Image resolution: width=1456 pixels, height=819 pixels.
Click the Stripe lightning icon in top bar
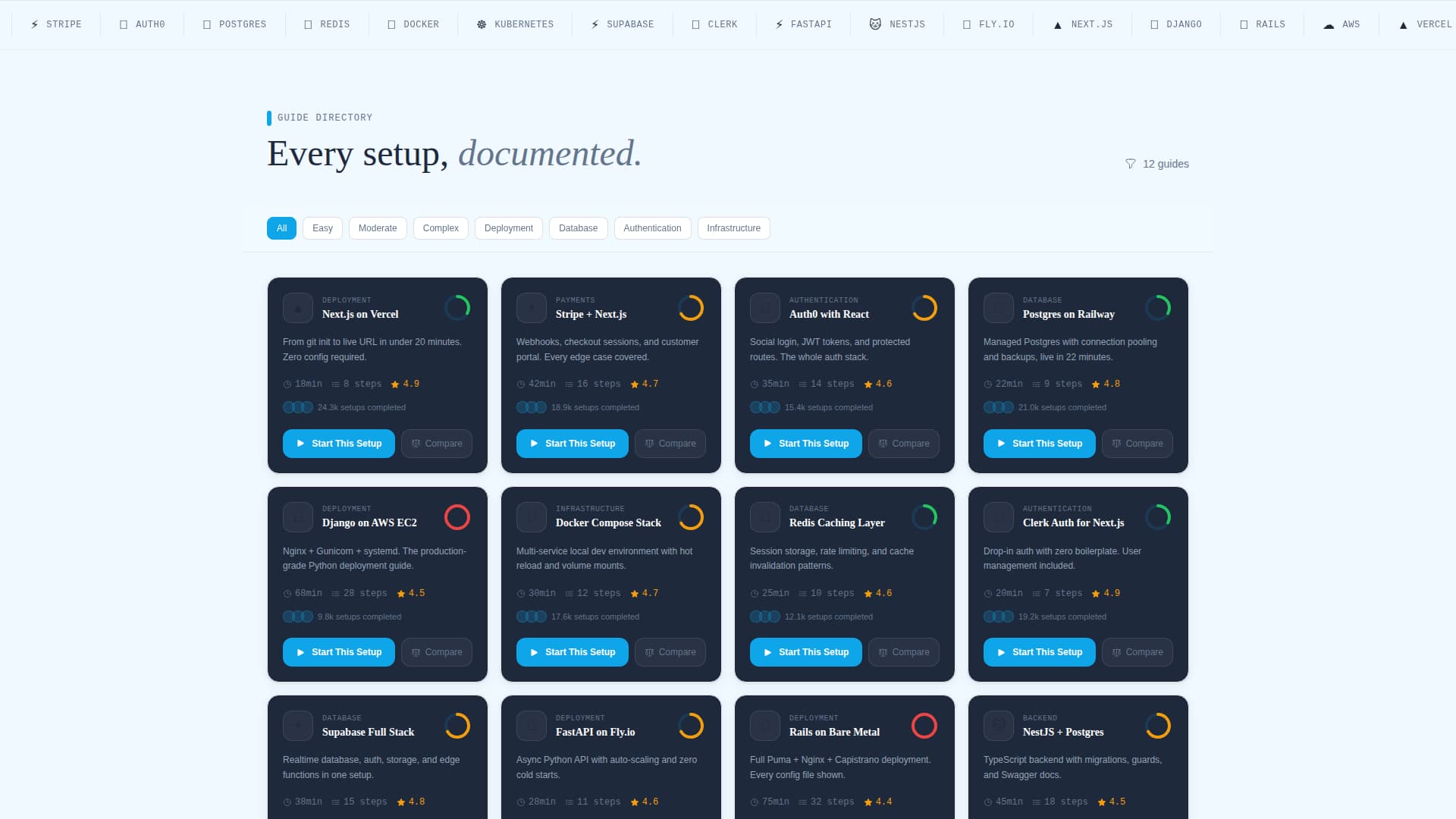point(34,24)
